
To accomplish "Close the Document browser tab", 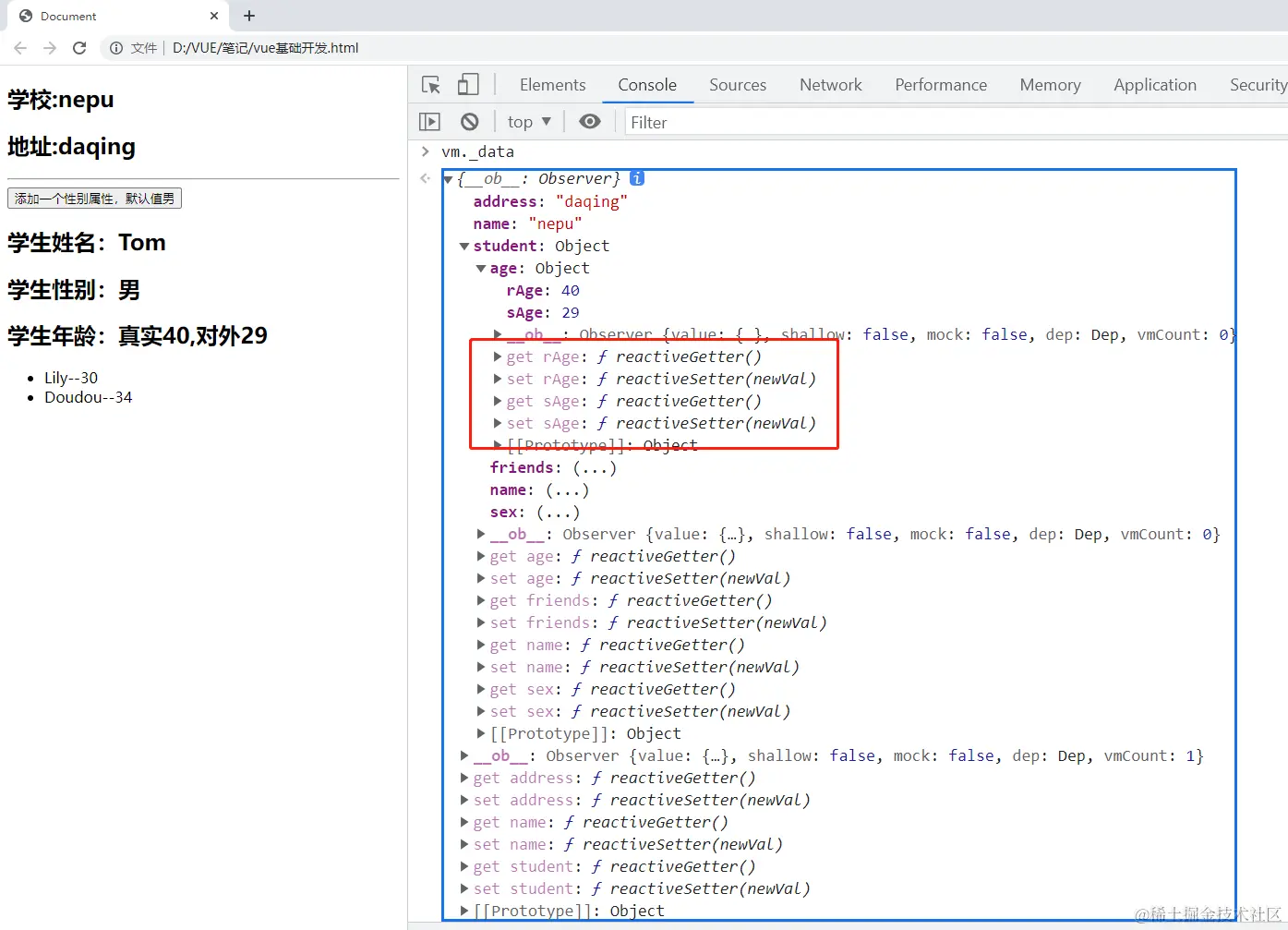I will [x=214, y=16].
